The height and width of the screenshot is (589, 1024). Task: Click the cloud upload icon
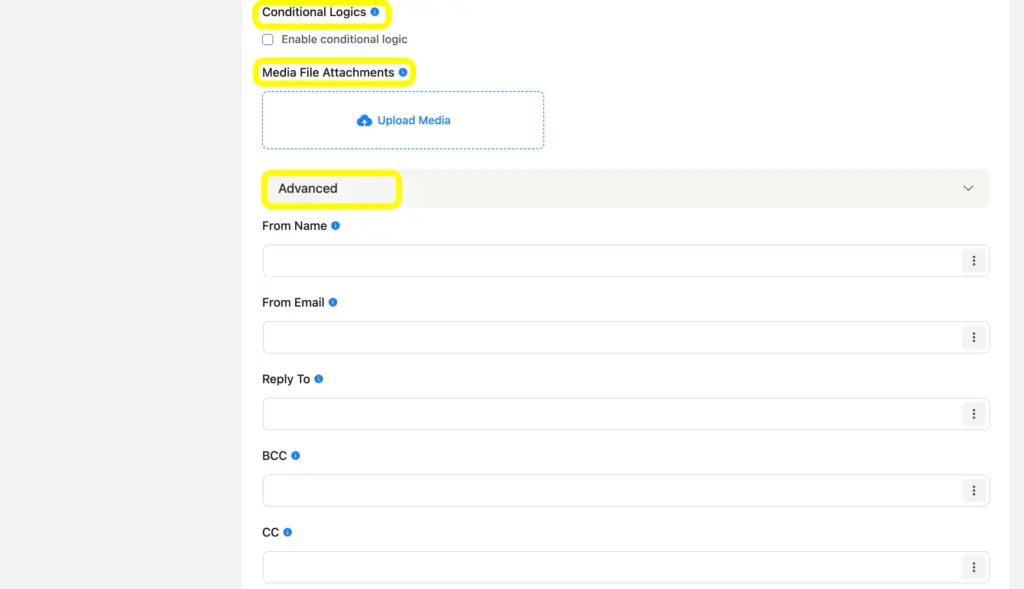364,120
